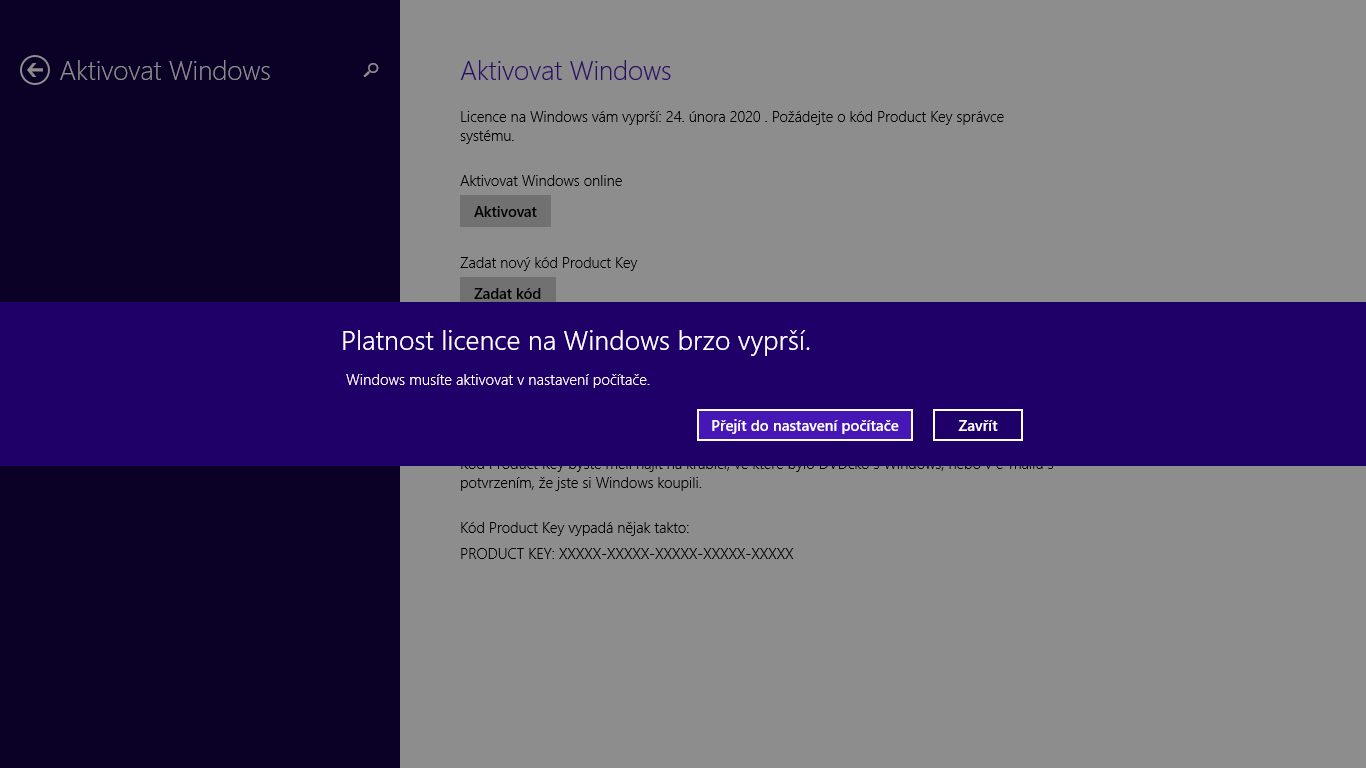
Task: Click the label Zadat nový kód Product Key
Action: [548, 263]
